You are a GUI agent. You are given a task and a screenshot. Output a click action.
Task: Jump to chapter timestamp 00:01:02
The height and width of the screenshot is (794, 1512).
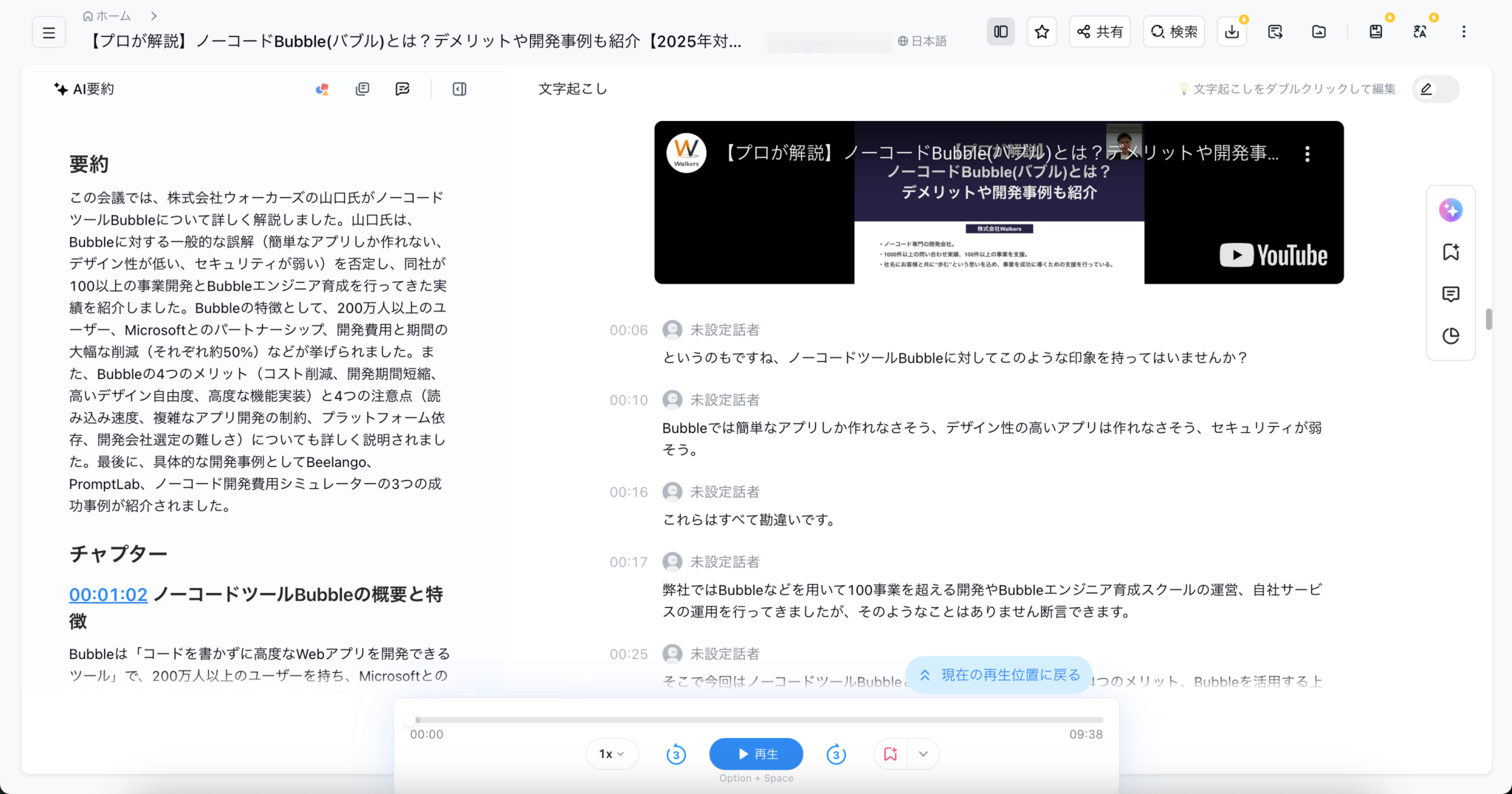tap(108, 594)
